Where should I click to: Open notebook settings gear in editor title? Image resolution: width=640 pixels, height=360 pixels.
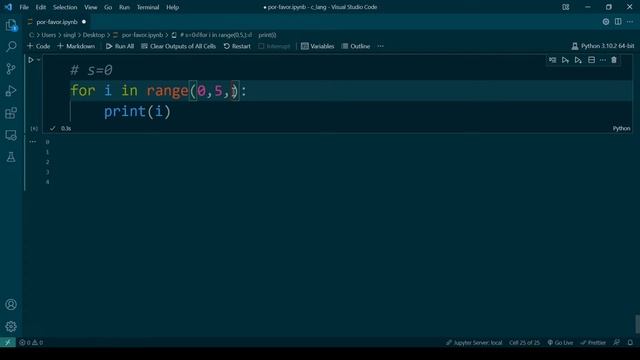(x=606, y=22)
